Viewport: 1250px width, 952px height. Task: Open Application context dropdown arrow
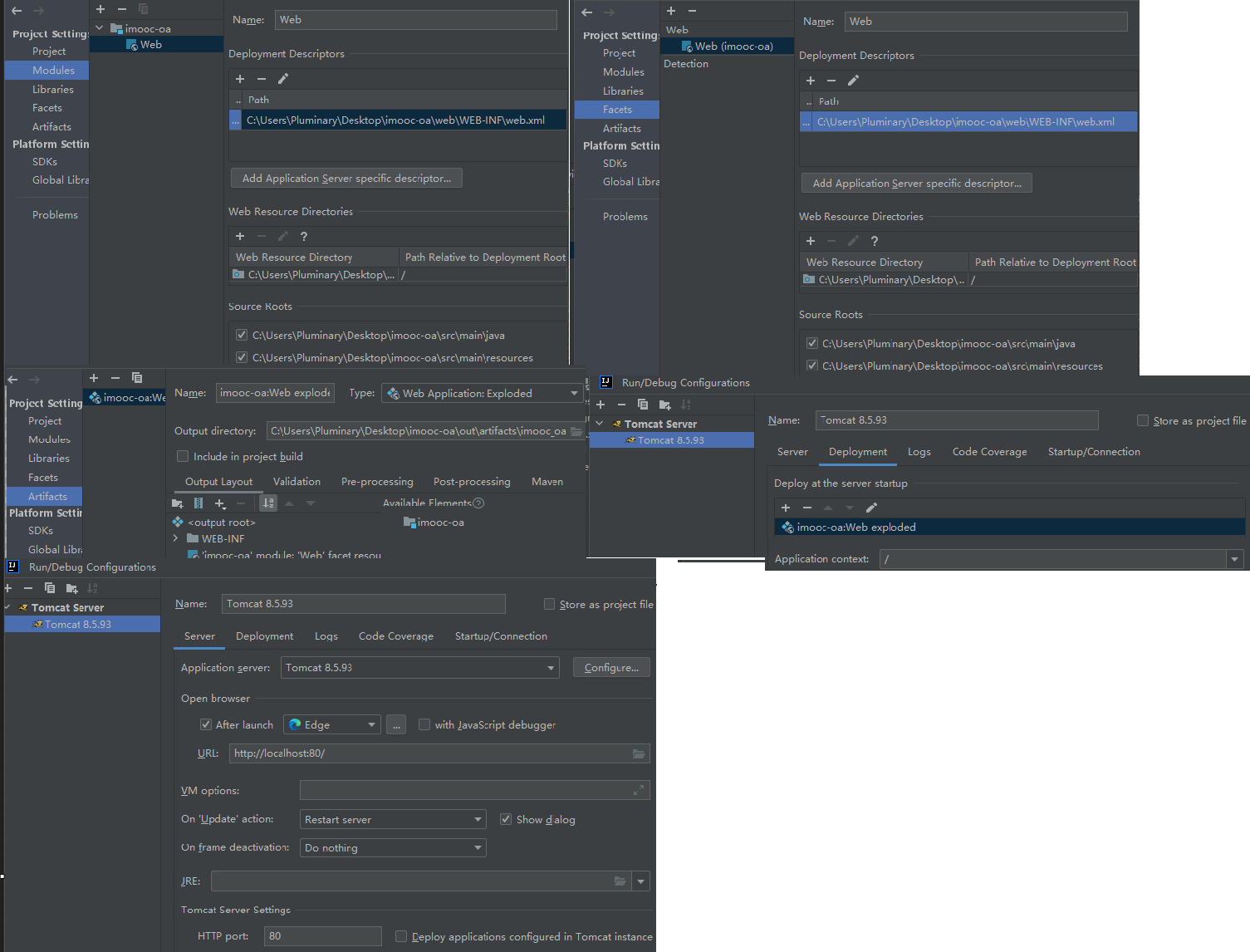[x=1235, y=559]
